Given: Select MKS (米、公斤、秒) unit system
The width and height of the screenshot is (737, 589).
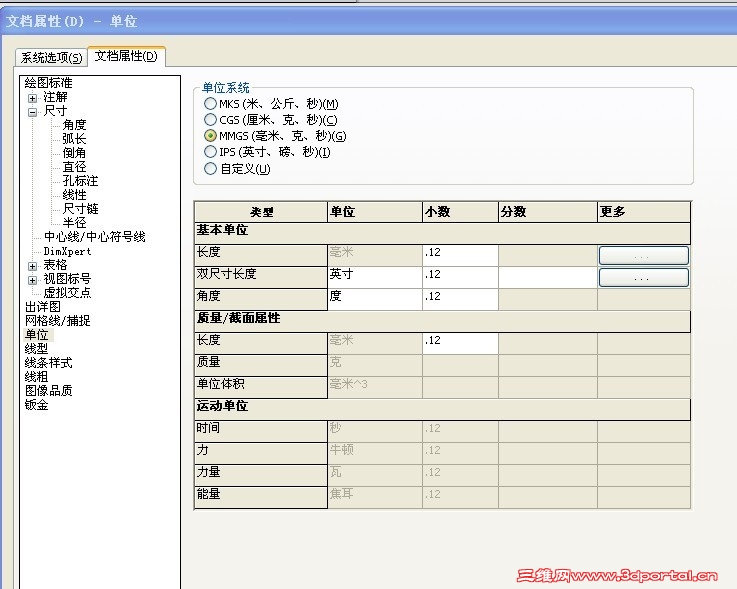Looking at the screenshot, I should point(211,103).
